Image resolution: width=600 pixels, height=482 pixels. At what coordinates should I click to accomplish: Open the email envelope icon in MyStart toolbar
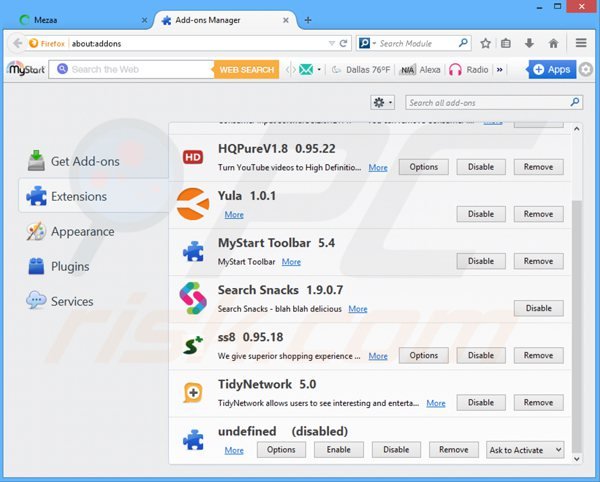306,70
